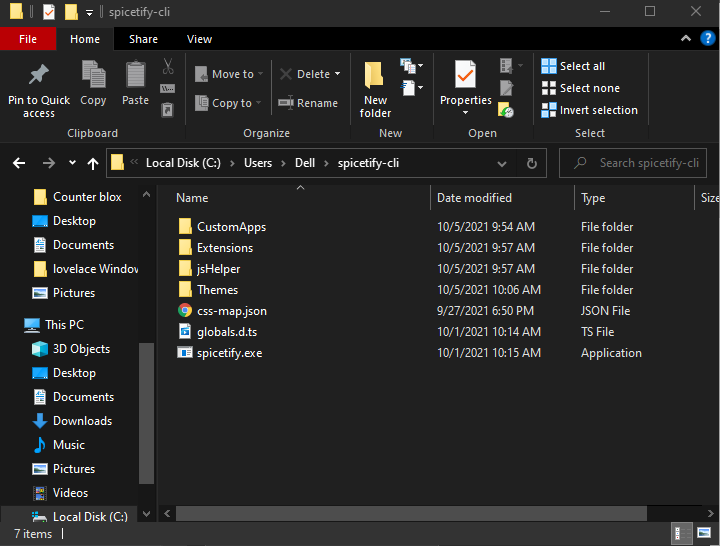This screenshot has height=546, width=720.
Task: Click the Paste clipboard icon
Action: (x=135, y=74)
